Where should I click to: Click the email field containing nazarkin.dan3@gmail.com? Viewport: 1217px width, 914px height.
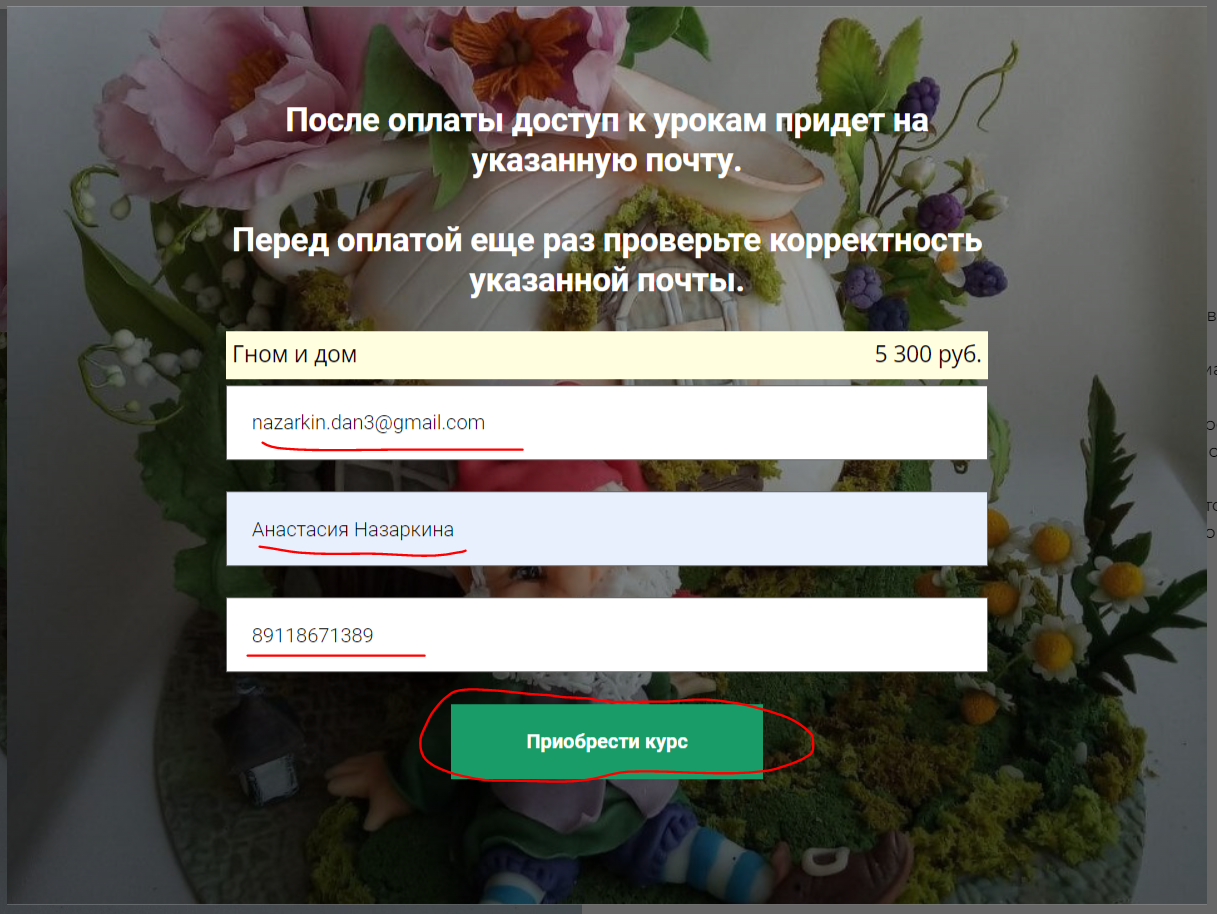click(x=607, y=423)
